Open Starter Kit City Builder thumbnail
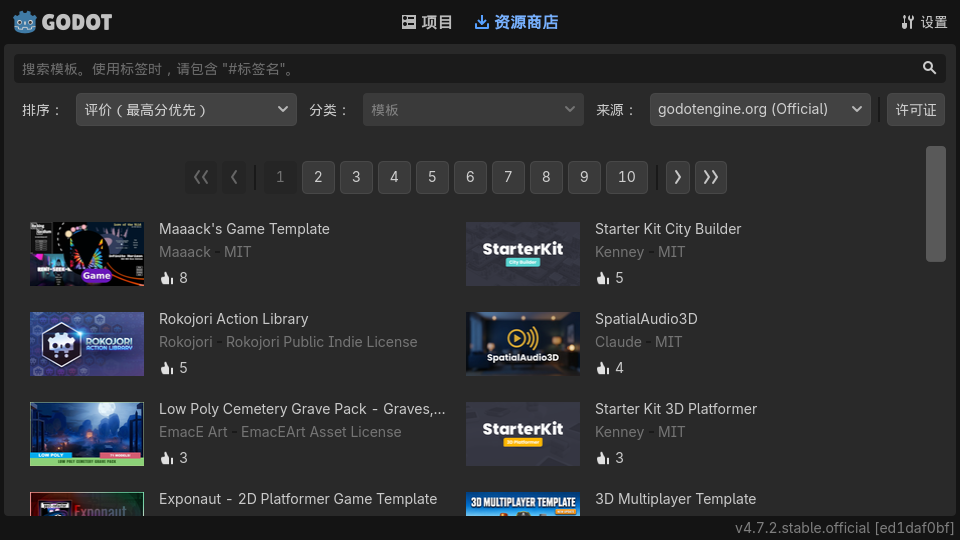This screenshot has height=540, width=960. [523, 254]
